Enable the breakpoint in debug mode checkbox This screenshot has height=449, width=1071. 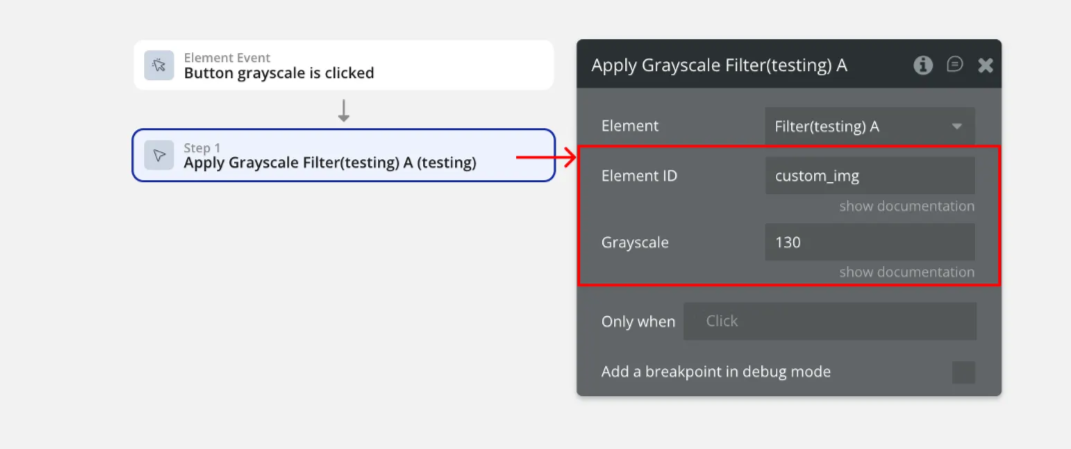(x=963, y=372)
